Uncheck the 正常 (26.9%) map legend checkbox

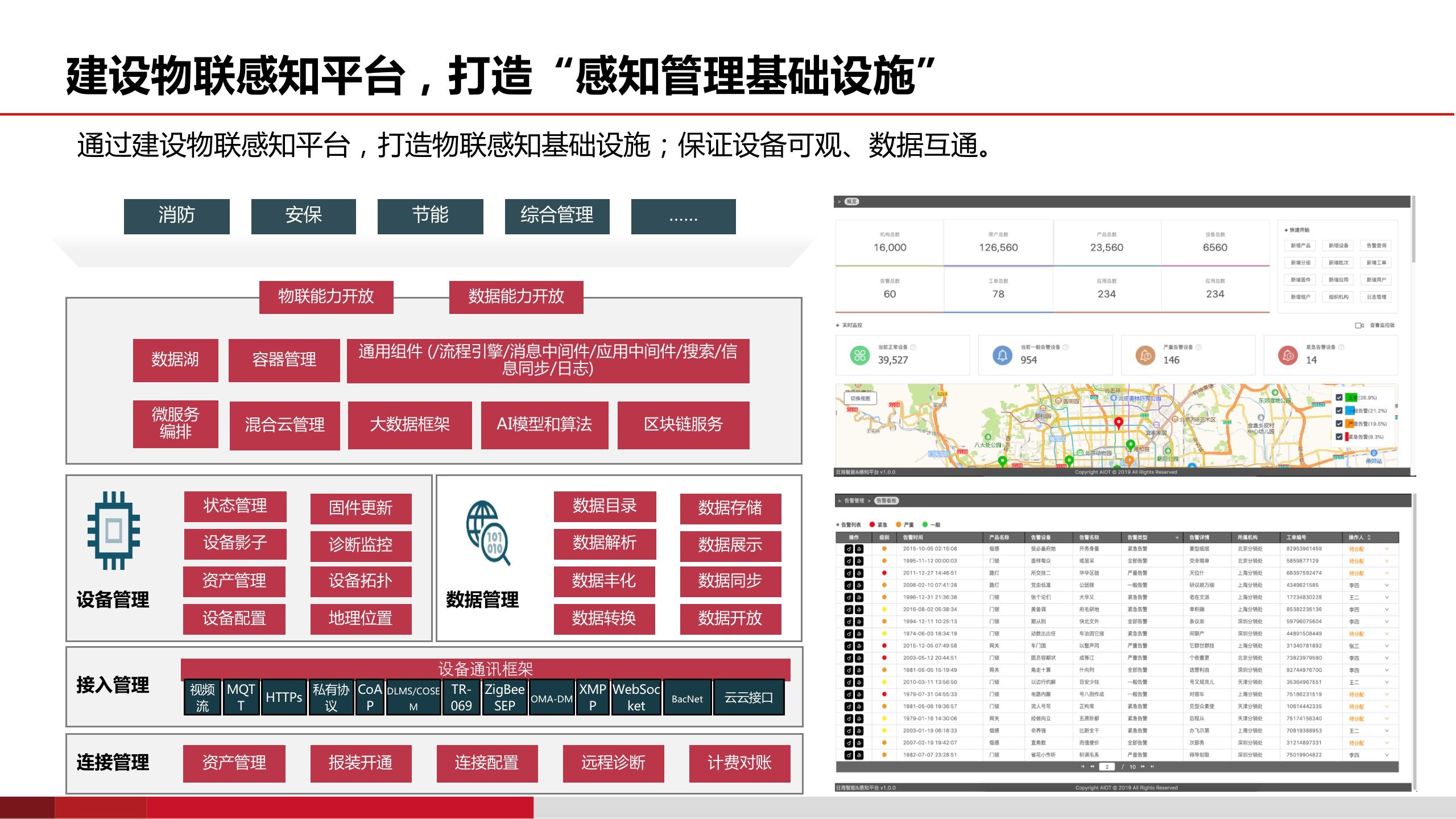1339,398
